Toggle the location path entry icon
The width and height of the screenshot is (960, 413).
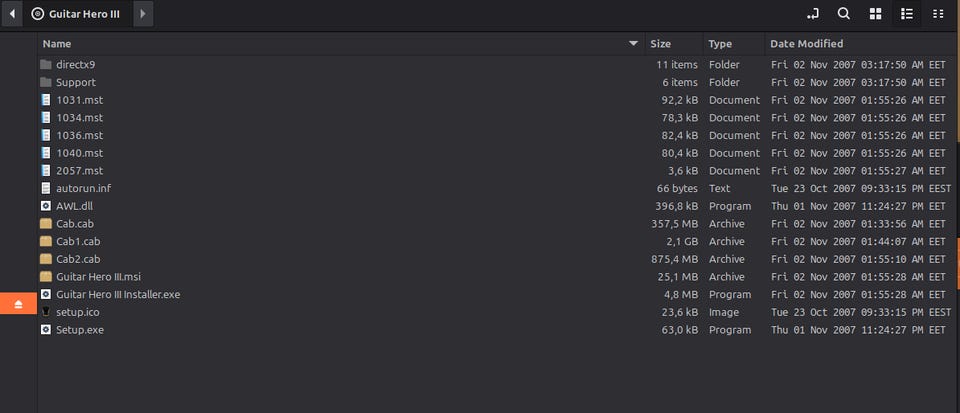812,13
